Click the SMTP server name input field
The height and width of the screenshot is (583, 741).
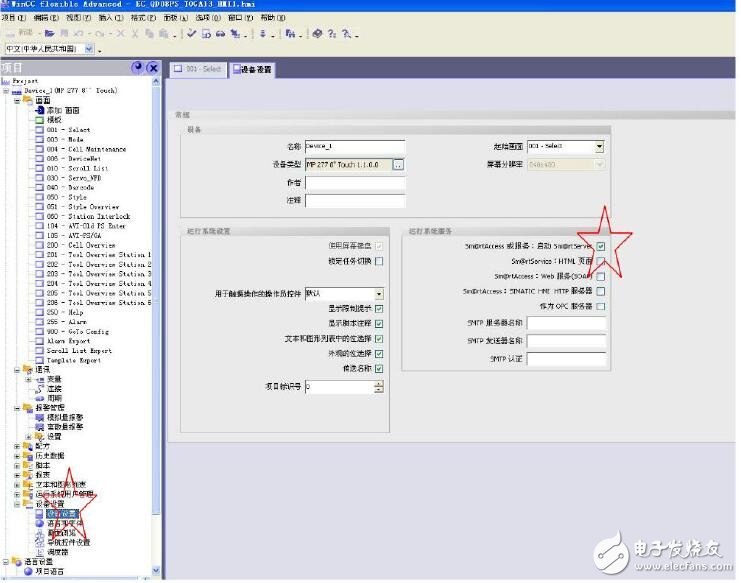point(566,324)
